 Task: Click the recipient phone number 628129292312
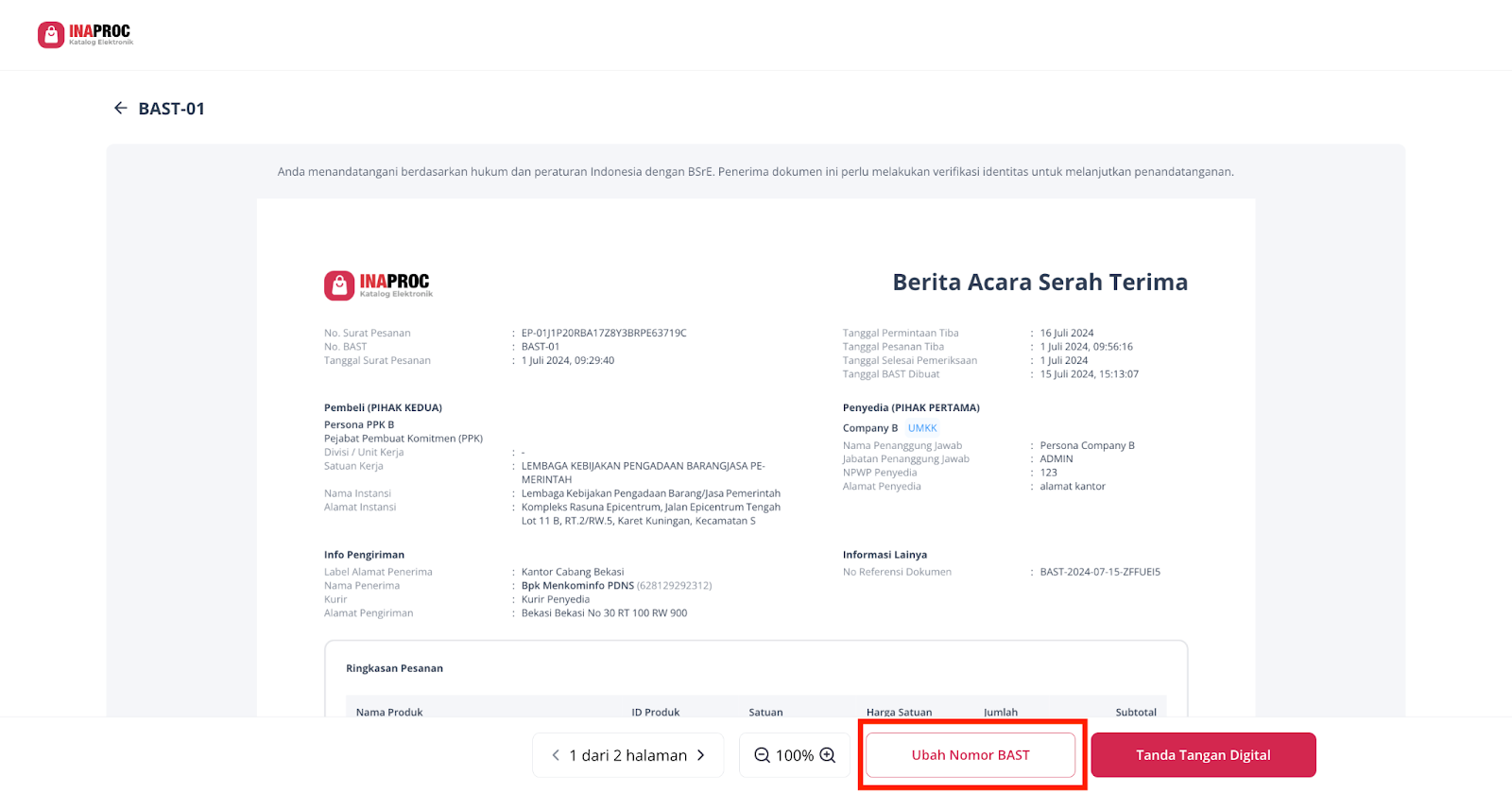(675, 586)
